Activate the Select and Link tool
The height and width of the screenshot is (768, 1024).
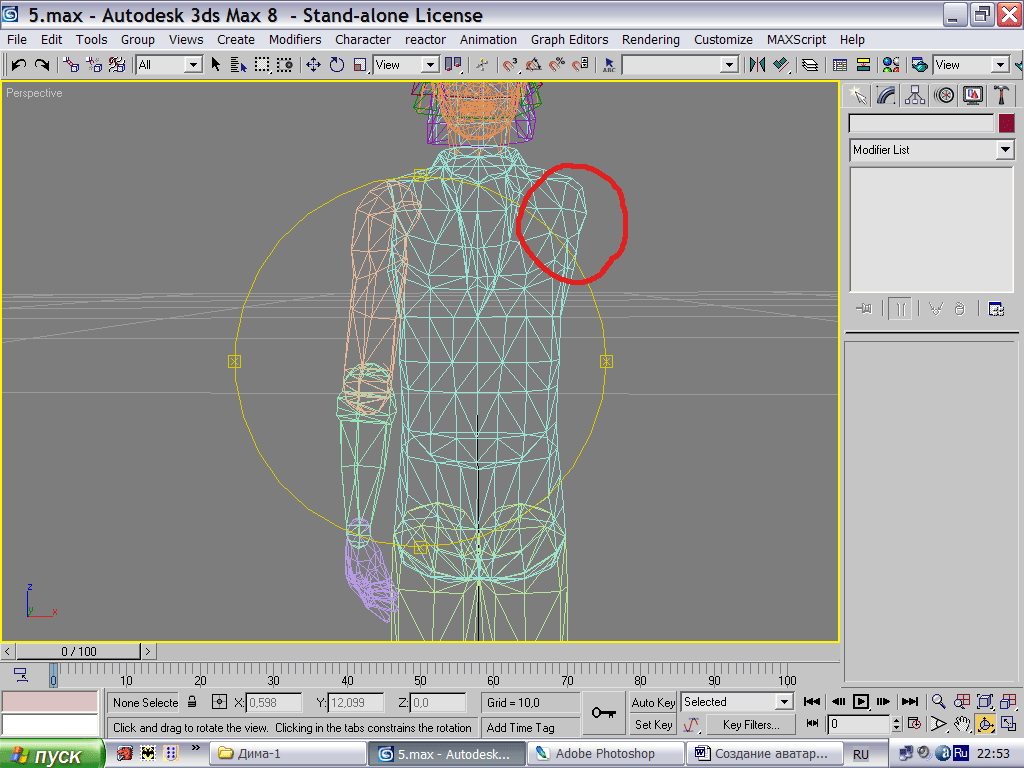pyautogui.click(x=71, y=65)
